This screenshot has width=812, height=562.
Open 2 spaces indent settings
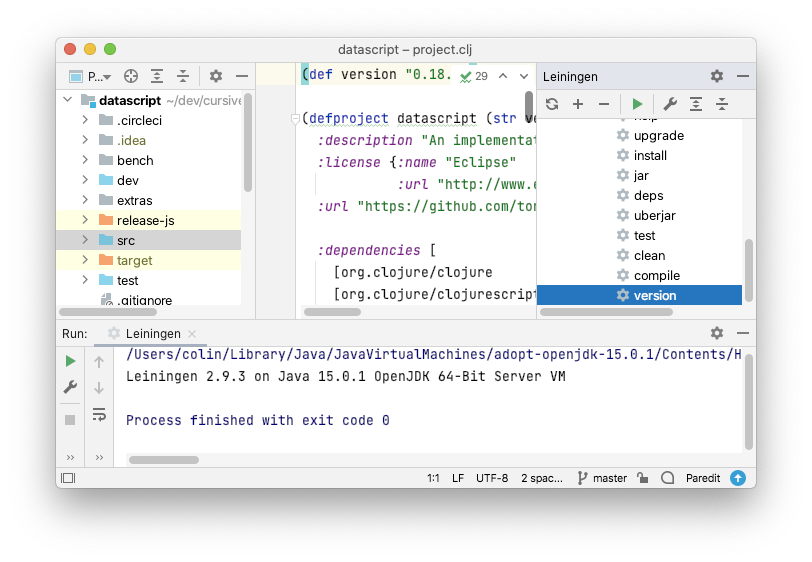(542, 478)
